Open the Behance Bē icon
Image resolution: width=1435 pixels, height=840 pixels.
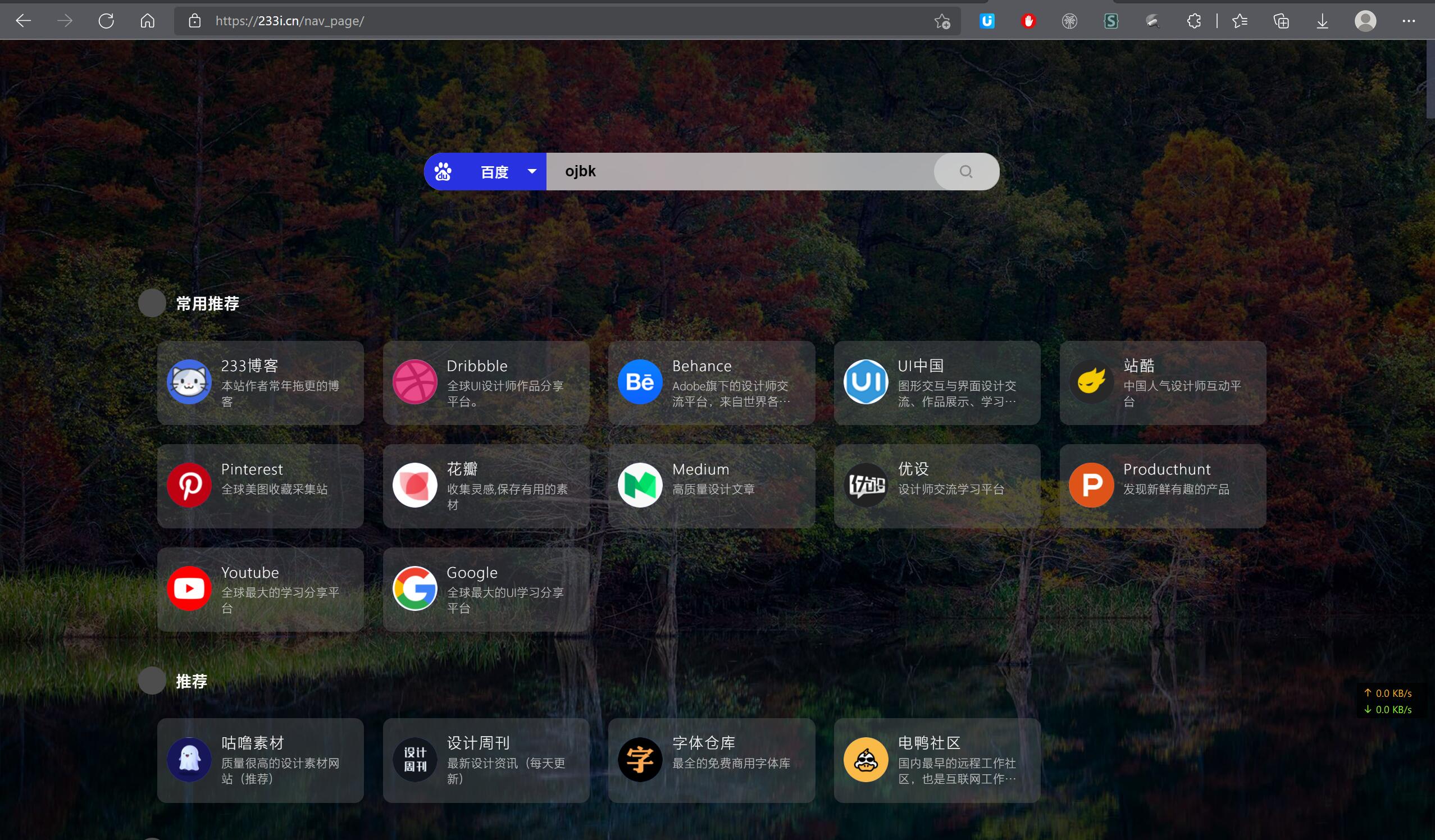click(640, 382)
